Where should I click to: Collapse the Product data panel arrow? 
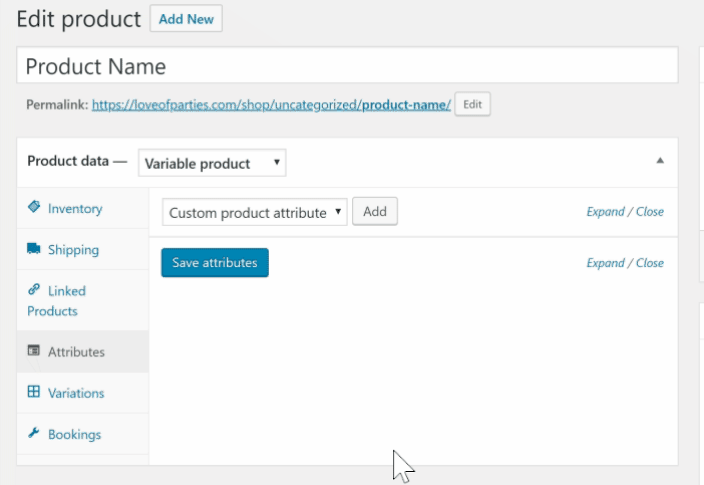tap(659, 161)
